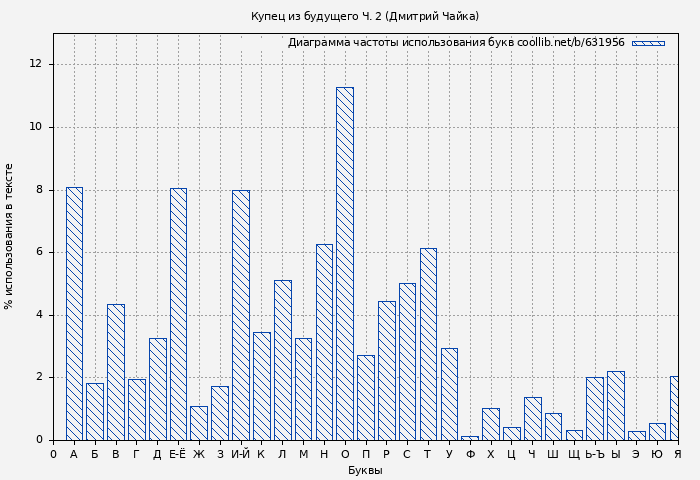
Task: Click the y-axis title '% использования в тексте'
Action: pyautogui.click(x=10, y=236)
